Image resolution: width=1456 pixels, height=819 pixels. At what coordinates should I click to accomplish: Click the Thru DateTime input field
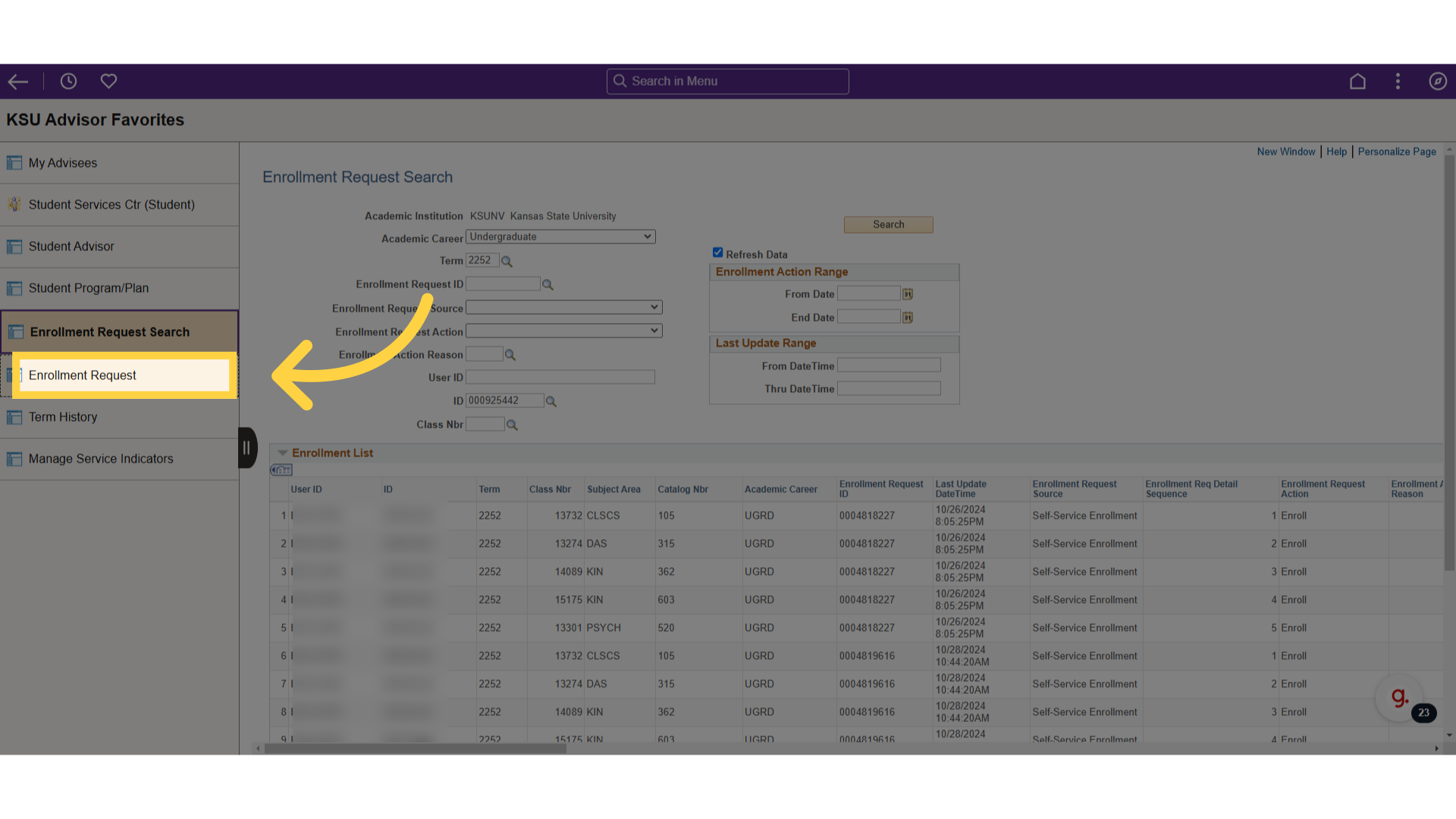point(889,388)
